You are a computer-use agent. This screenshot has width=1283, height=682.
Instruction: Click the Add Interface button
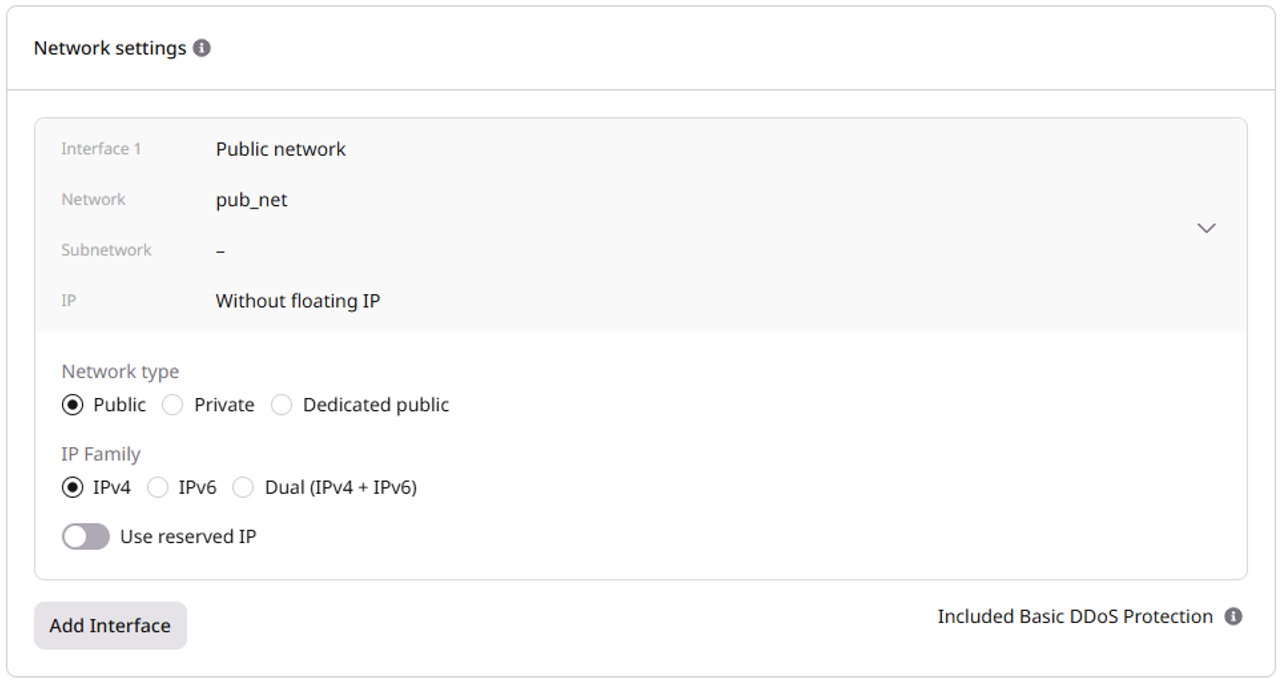pyautogui.click(x=109, y=625)
